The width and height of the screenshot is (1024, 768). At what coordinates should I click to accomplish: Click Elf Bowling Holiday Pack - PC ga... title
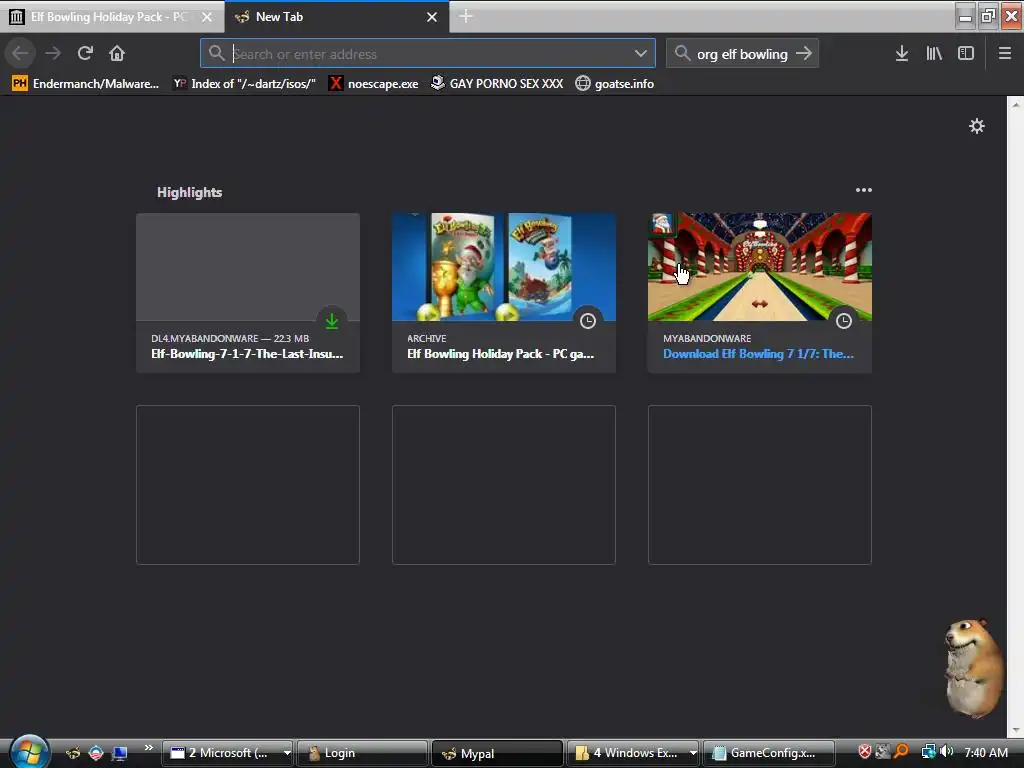[500, 354]
